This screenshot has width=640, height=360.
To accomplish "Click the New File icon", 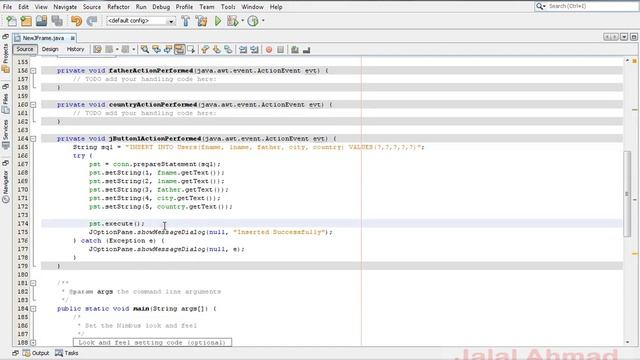I will point(11,21).
